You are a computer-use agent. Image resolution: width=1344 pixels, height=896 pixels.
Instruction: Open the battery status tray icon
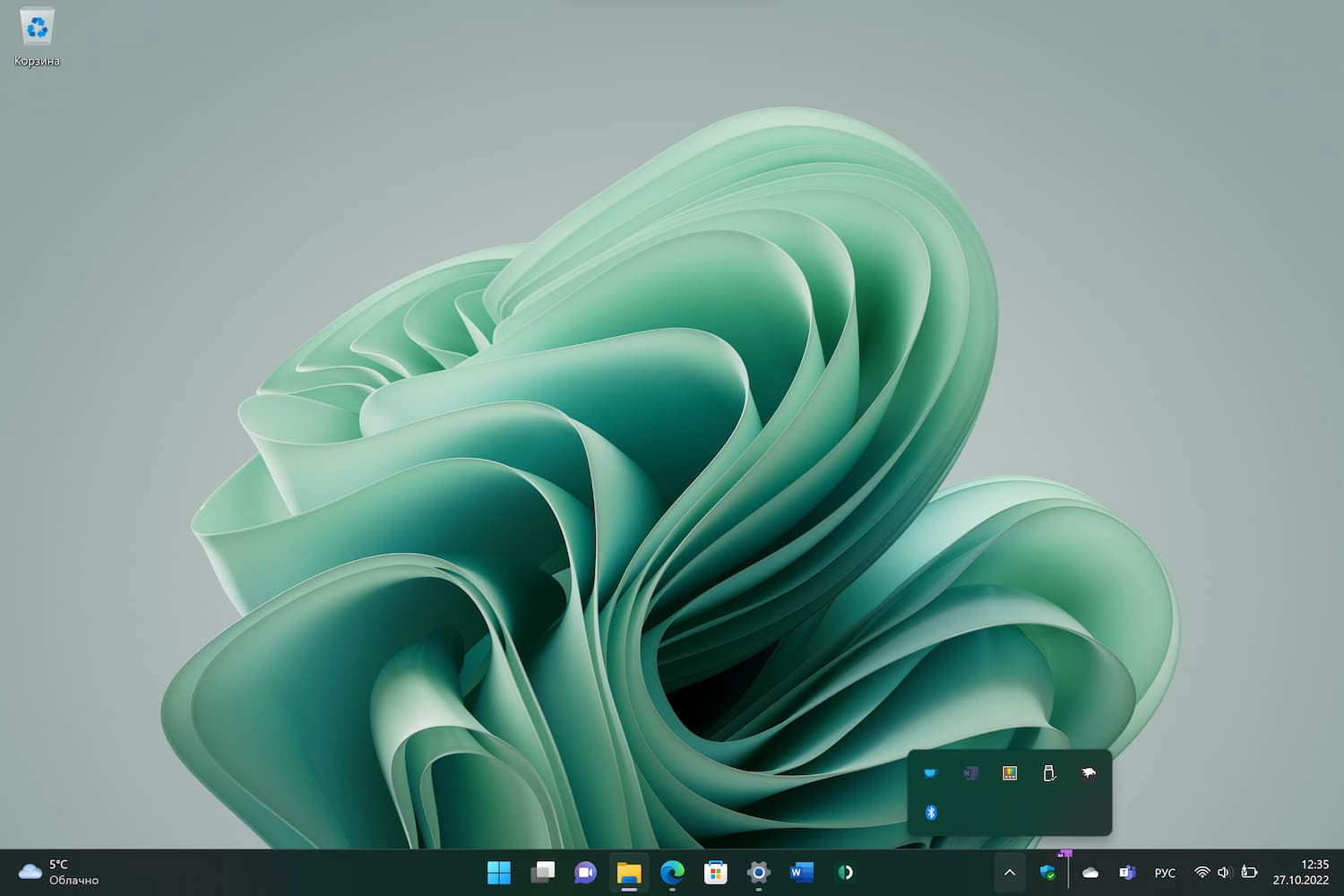pyautogui.click(x=1249, y=872)
